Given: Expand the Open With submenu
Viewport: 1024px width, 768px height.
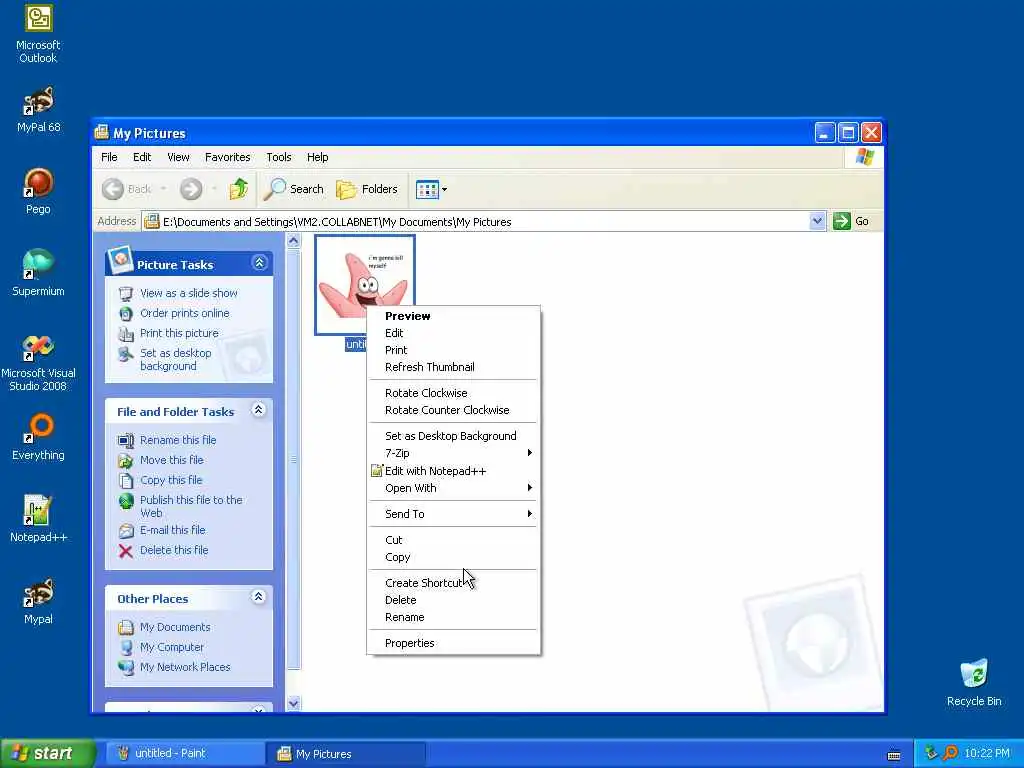Looking at the screenshot, I should pyautogui.click(x=453, y=488).
